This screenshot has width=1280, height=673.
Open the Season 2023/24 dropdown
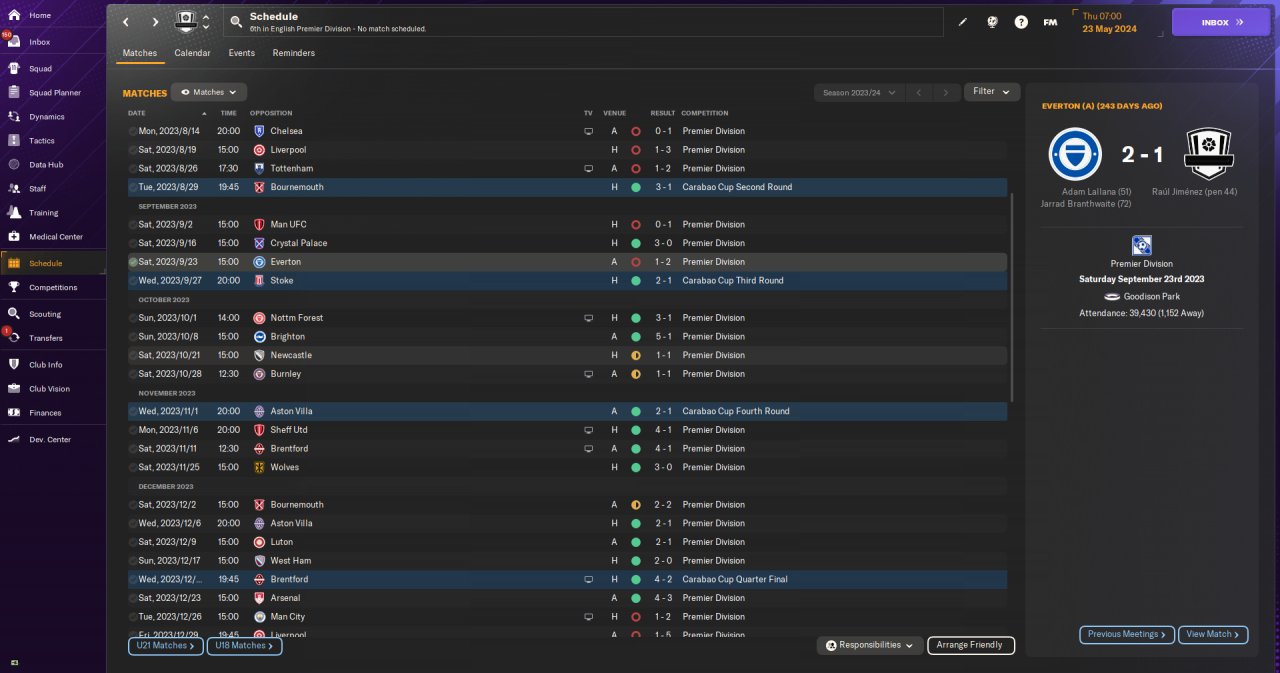(859, 92)
